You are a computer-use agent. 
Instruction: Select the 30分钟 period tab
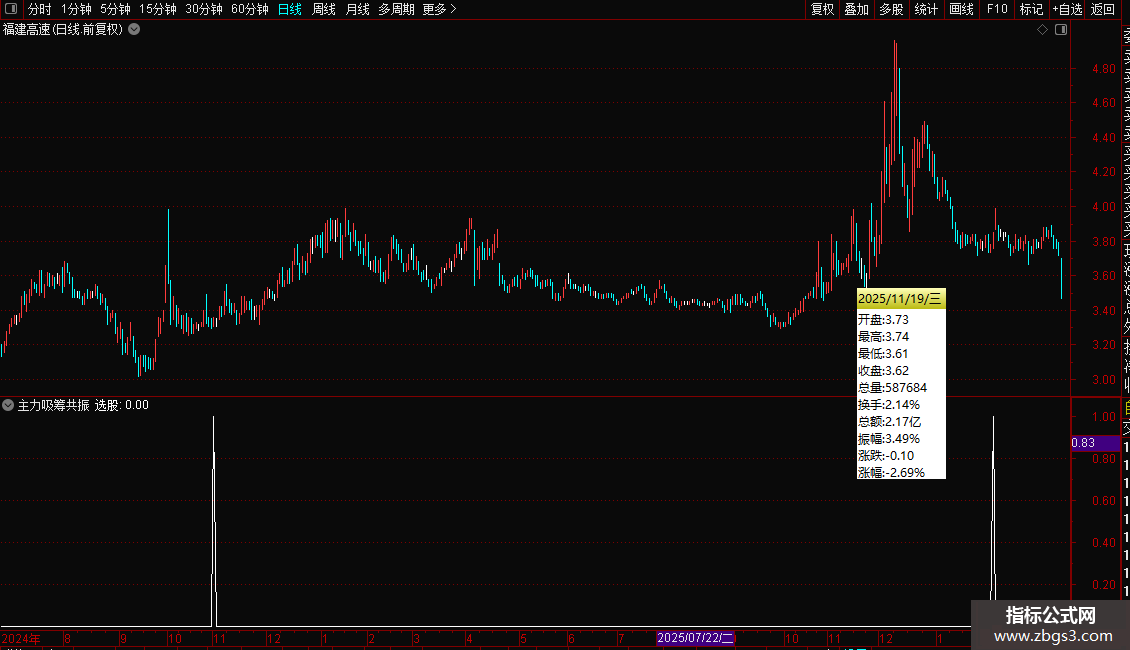pyautogui.click(x=204, y=9)
